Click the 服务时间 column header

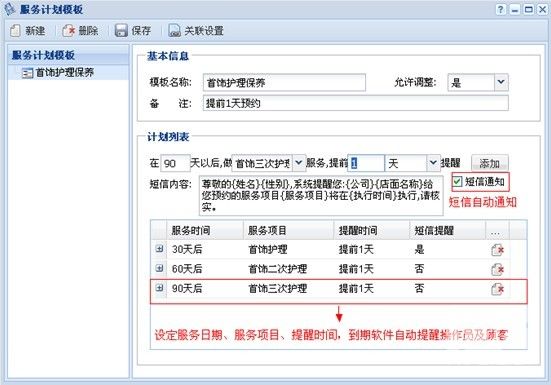[205, 230]
